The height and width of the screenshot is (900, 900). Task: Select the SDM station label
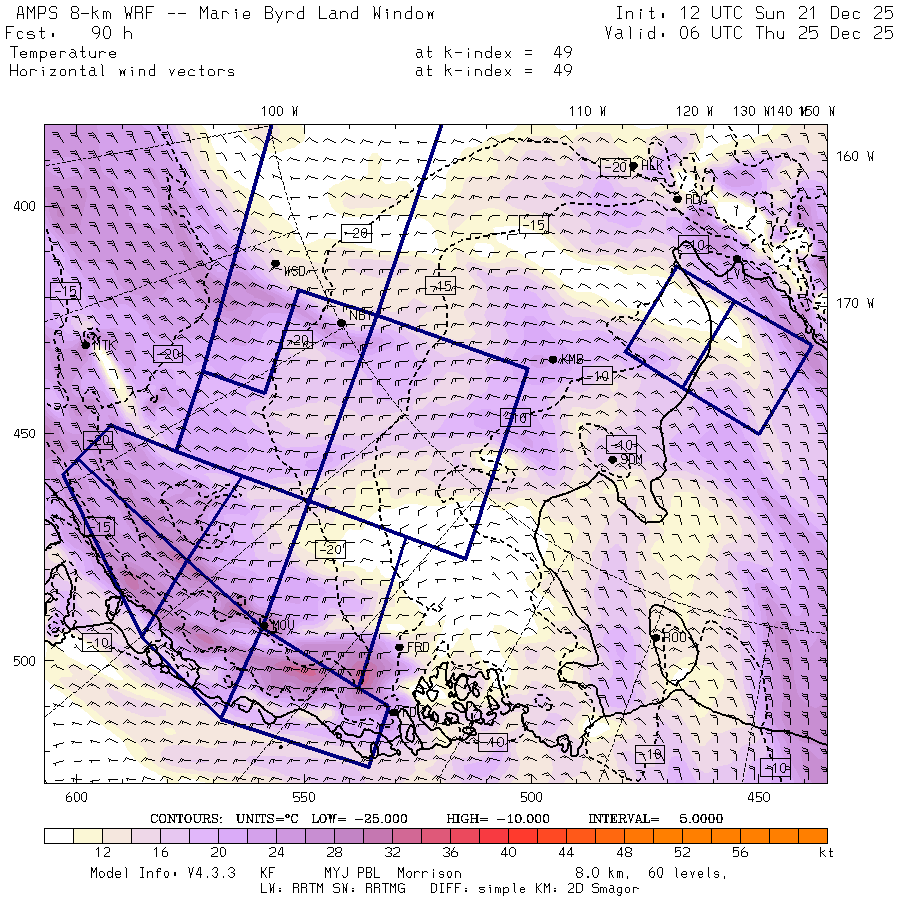tap(631, 460)
